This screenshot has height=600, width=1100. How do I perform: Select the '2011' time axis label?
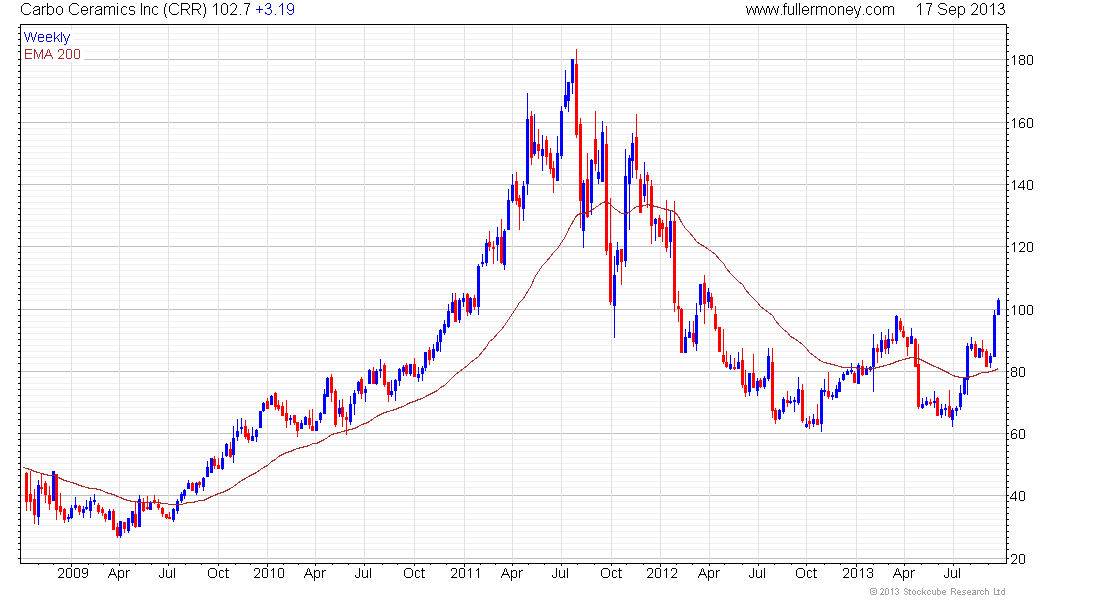(465, 573)
